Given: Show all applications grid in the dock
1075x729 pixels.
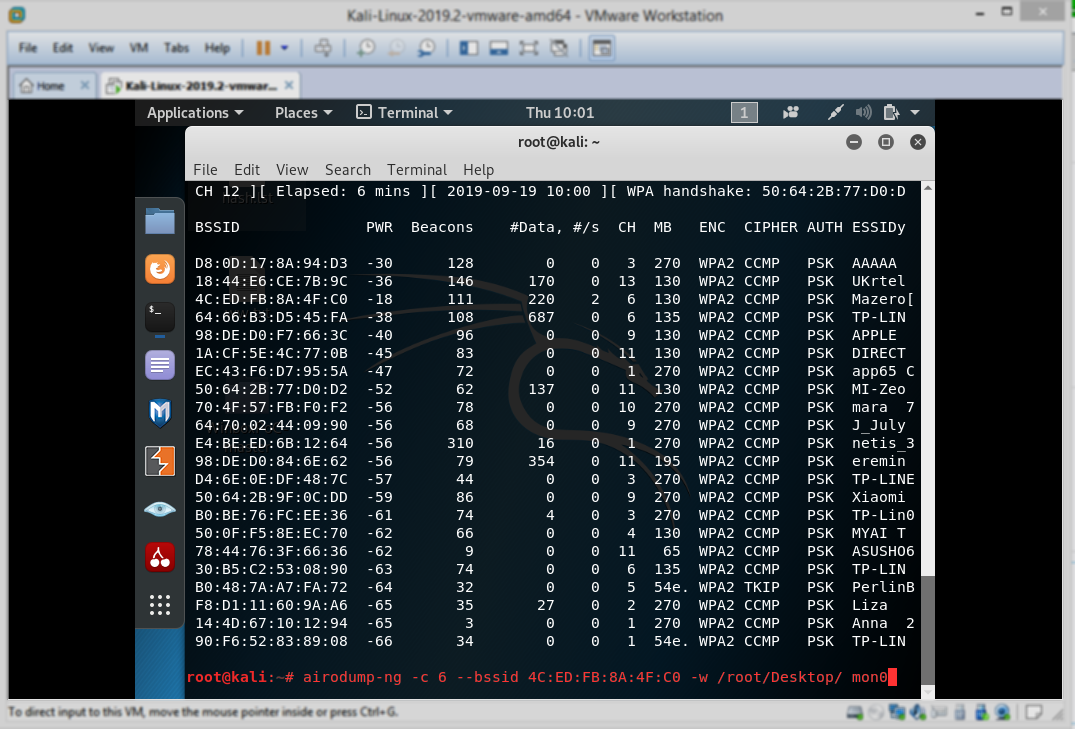Looking at the screenshot, I should pyautogui.click(x=160, y=604).
